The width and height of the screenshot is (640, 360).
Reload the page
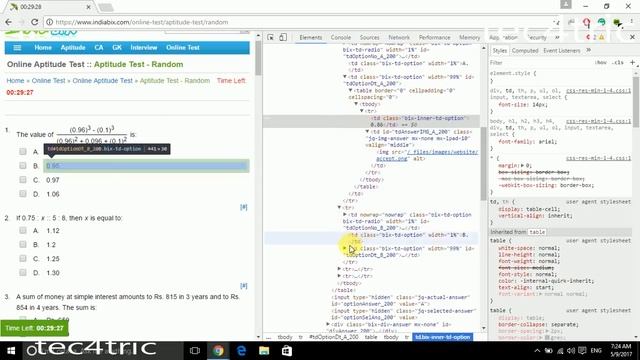(x=35, y=22)
